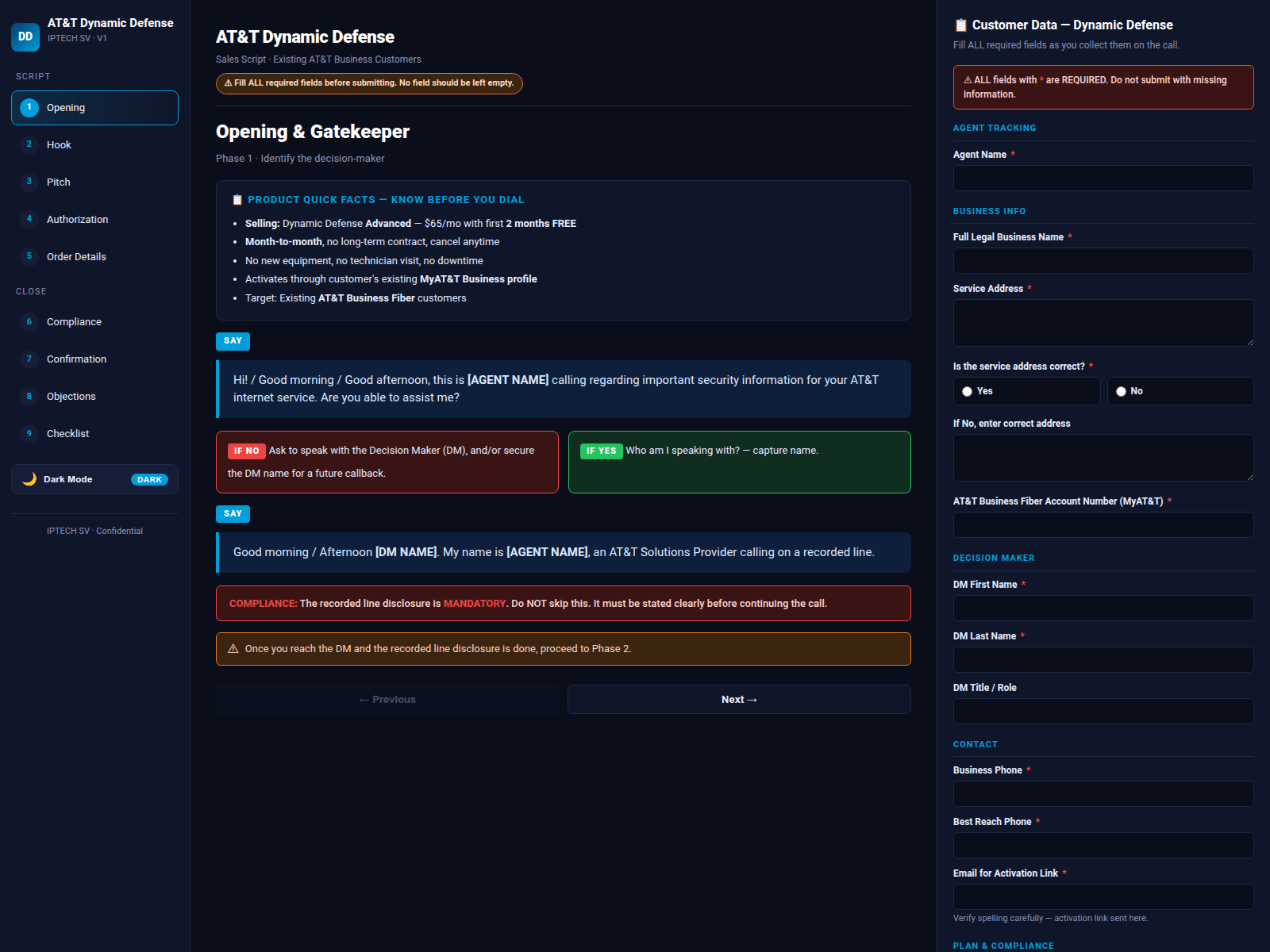Click the 'Opening & Gatekeeper' heading
The height and width of the screenshot is (952, 1270).
pyautogui.click(x=313, y=132)
